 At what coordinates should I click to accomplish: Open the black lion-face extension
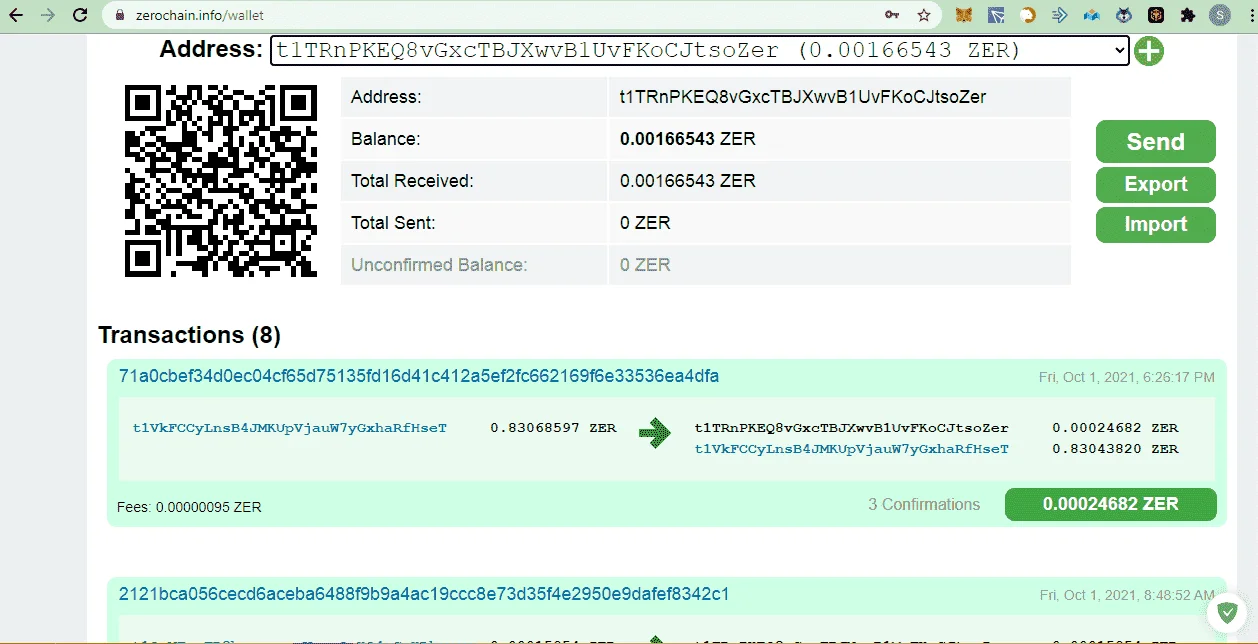tap(1156, 16)
